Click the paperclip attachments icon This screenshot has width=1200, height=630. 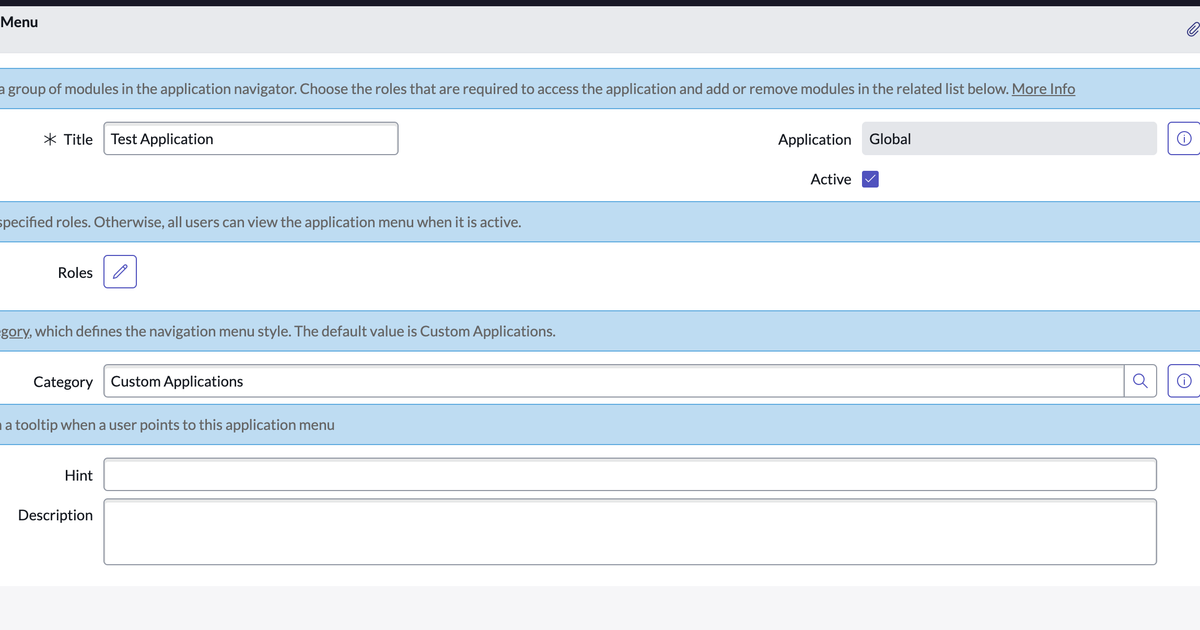click(x=1192, y=29)
